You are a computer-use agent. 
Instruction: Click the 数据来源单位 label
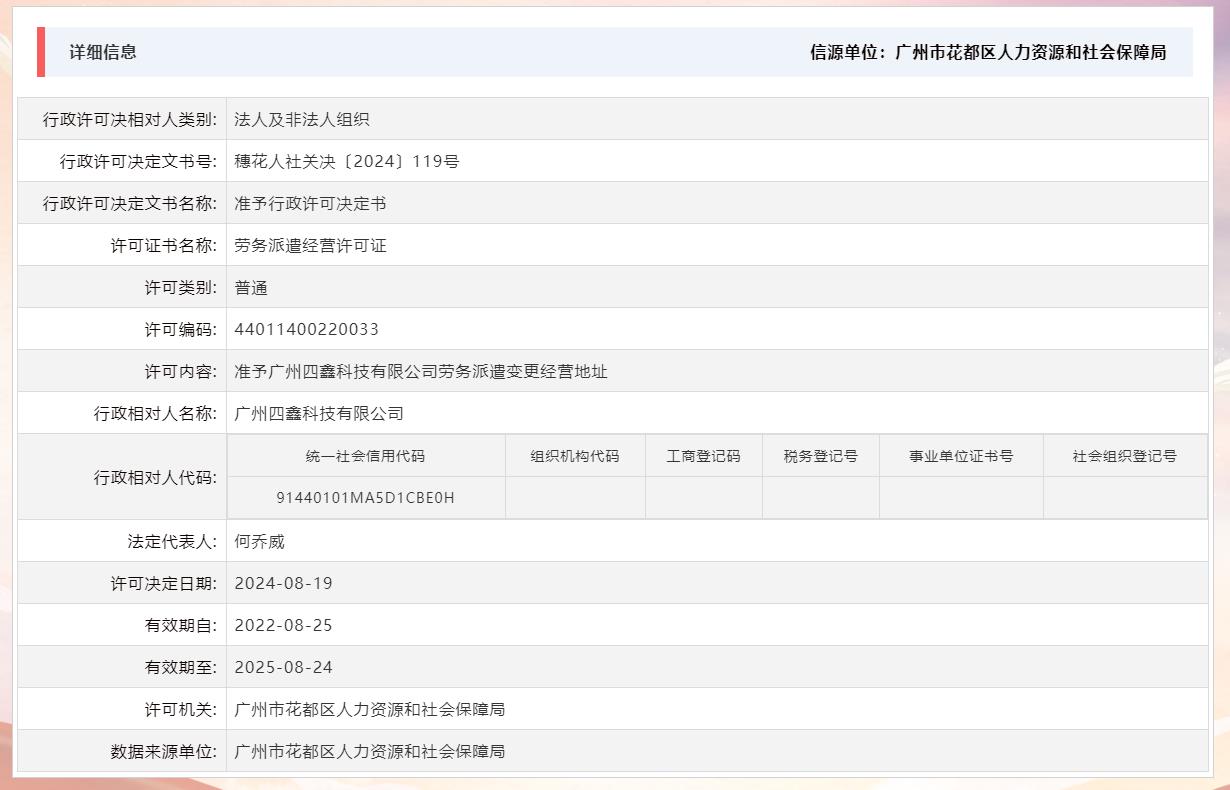[163, 751]
